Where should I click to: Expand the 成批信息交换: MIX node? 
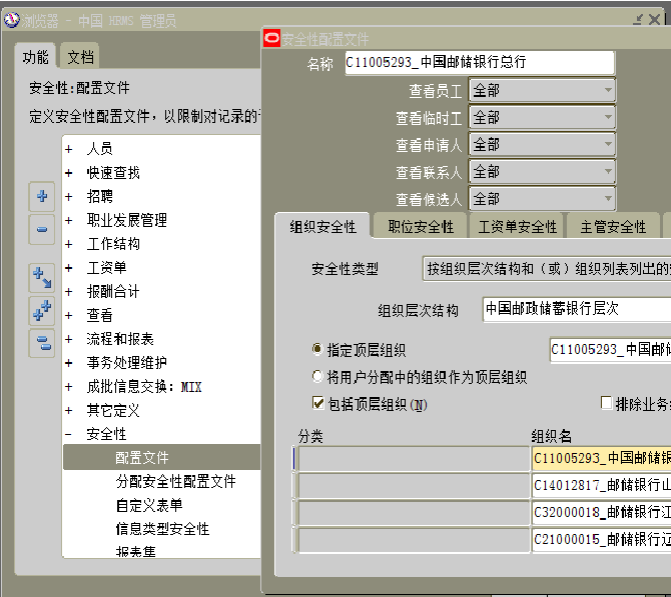(x=68, y=386)
